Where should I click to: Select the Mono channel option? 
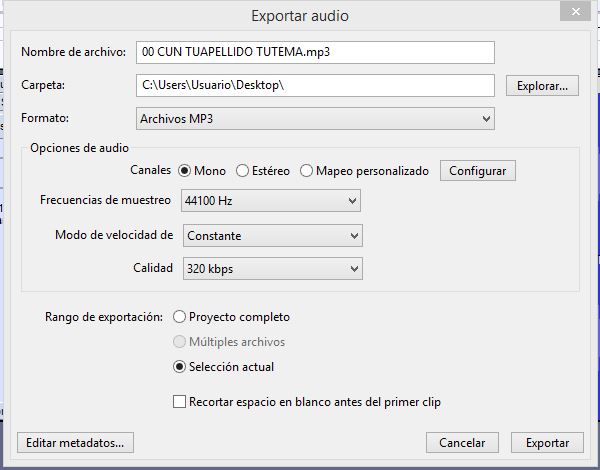coord(184,171)
